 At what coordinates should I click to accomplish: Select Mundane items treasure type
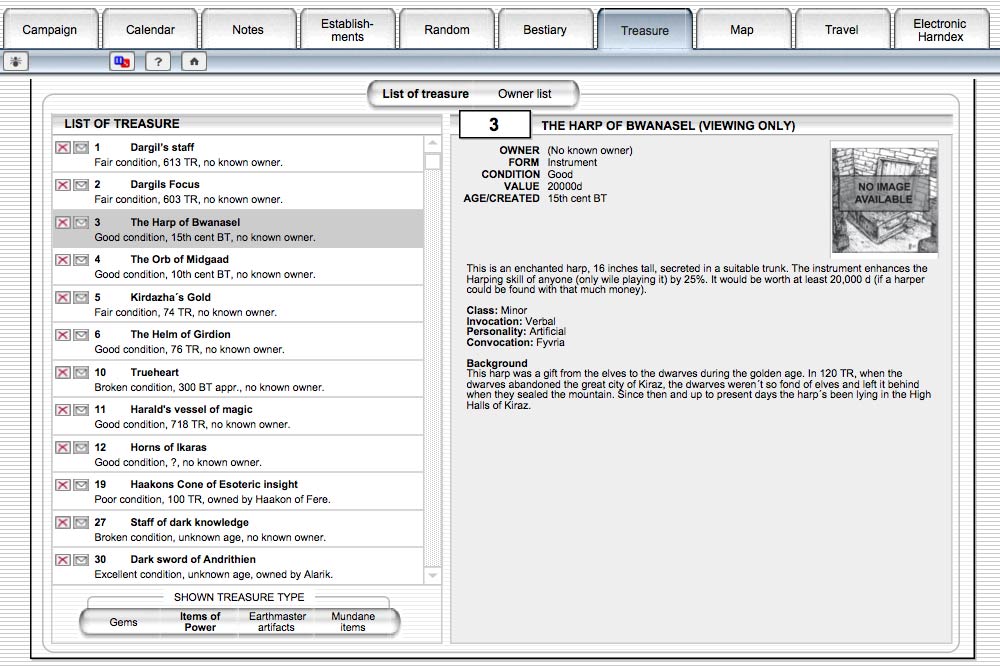353,622
